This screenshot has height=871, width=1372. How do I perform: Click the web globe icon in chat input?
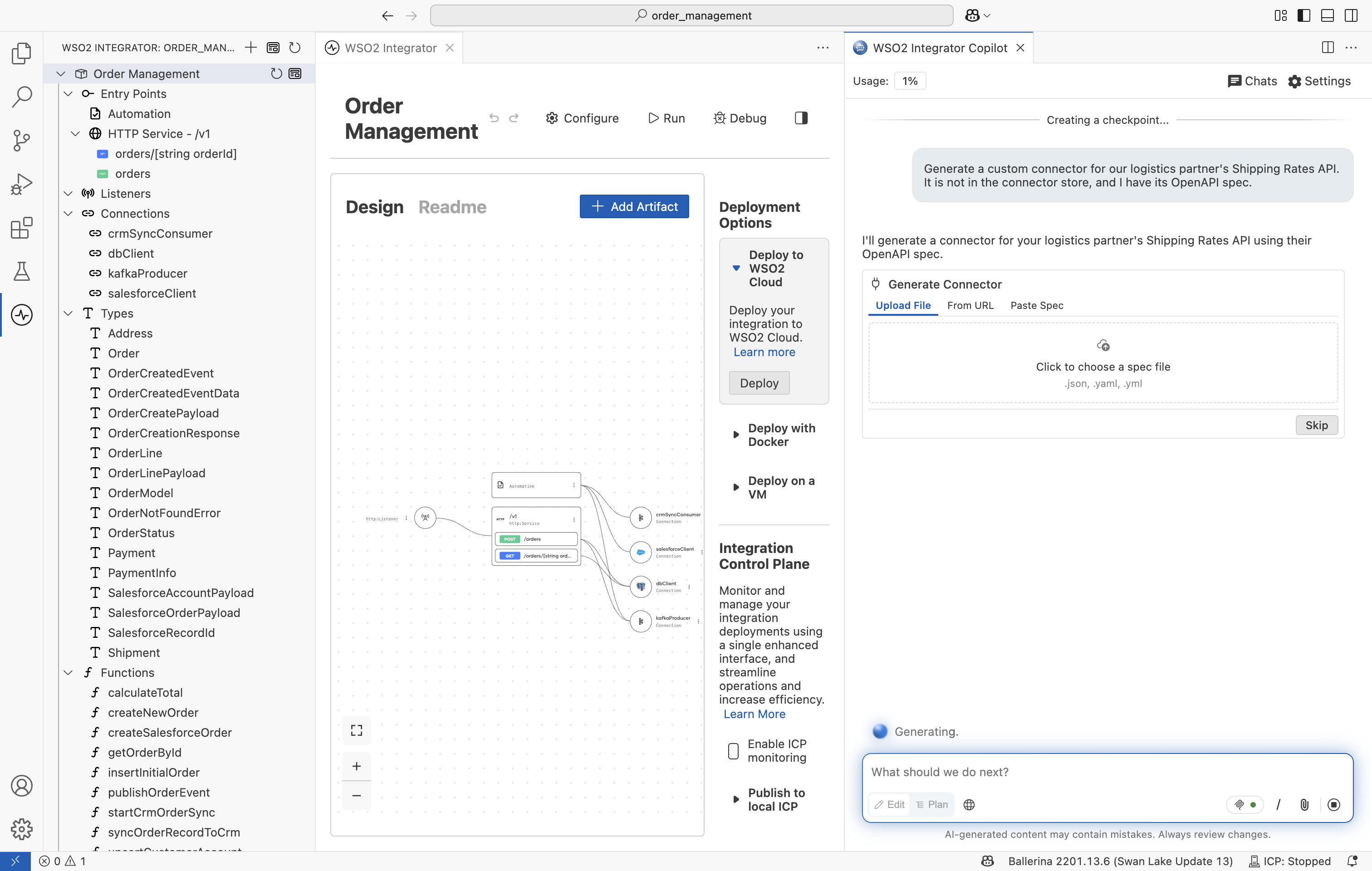(969, 804)
